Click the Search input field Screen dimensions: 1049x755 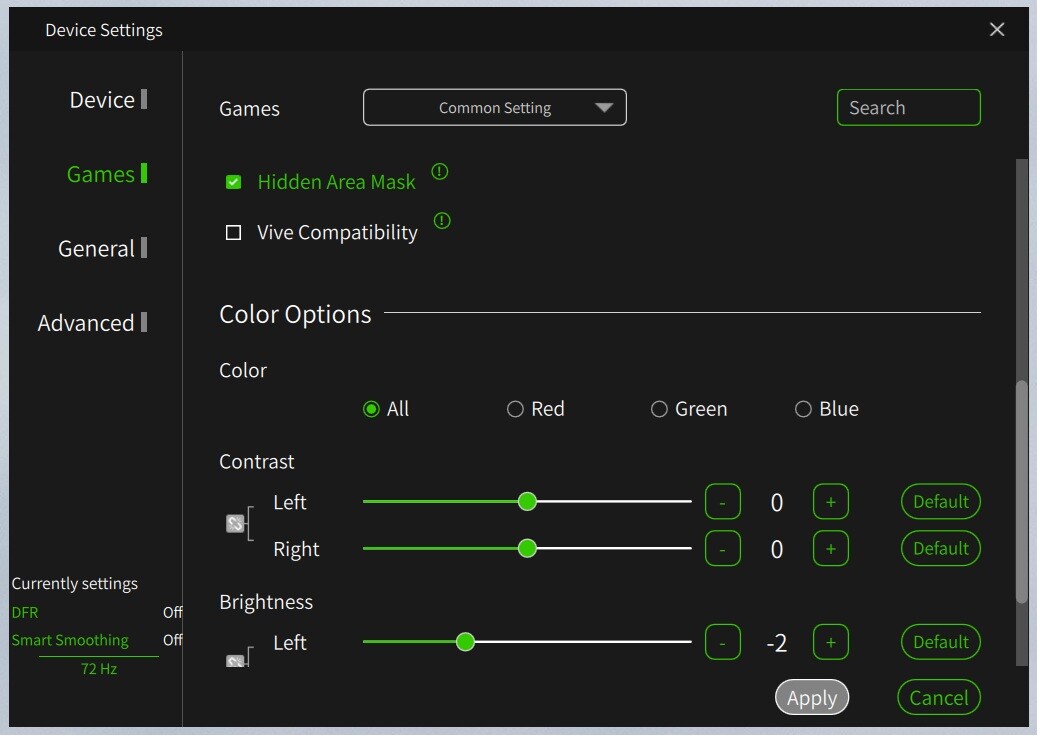coord(909,108)
